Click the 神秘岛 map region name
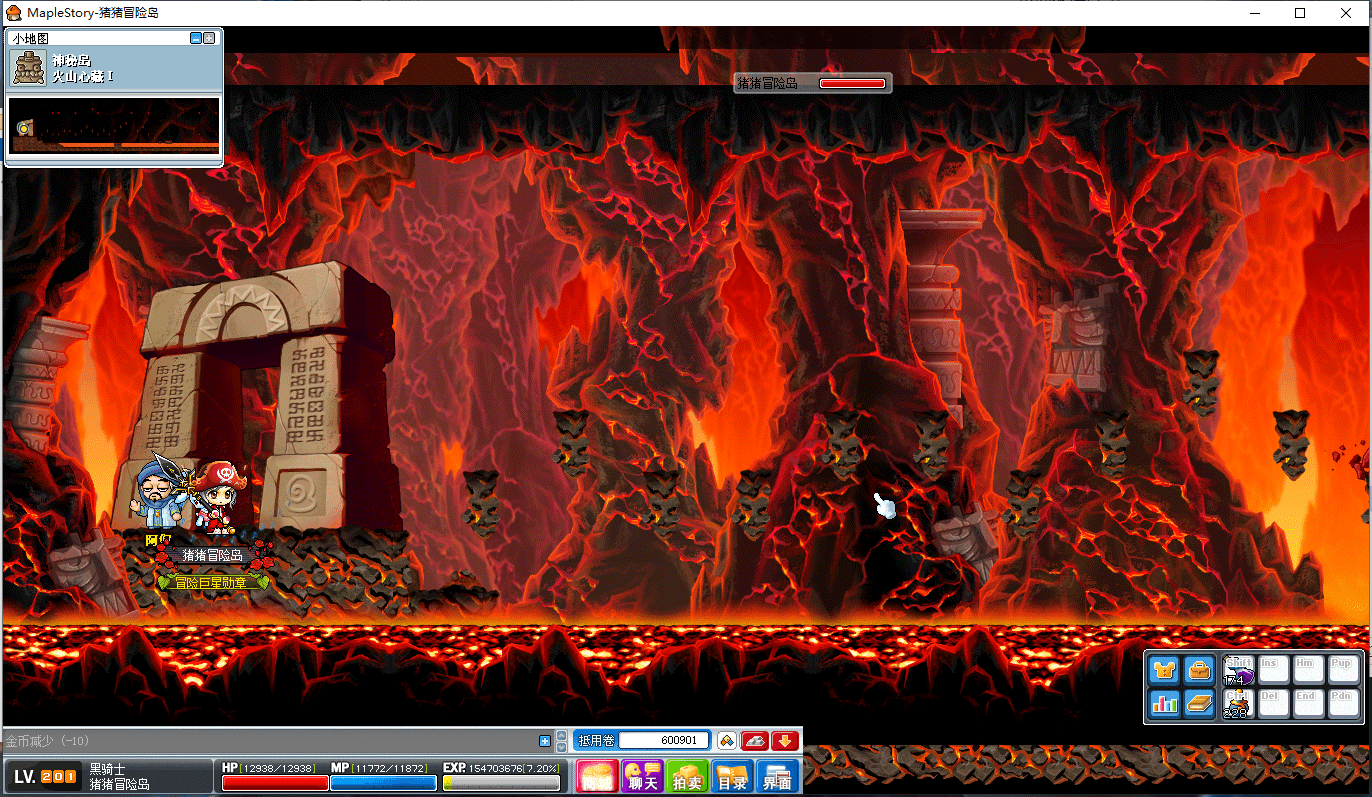Image resolution: width=1372 pixels, height=797 pixels. pos(71,61)
